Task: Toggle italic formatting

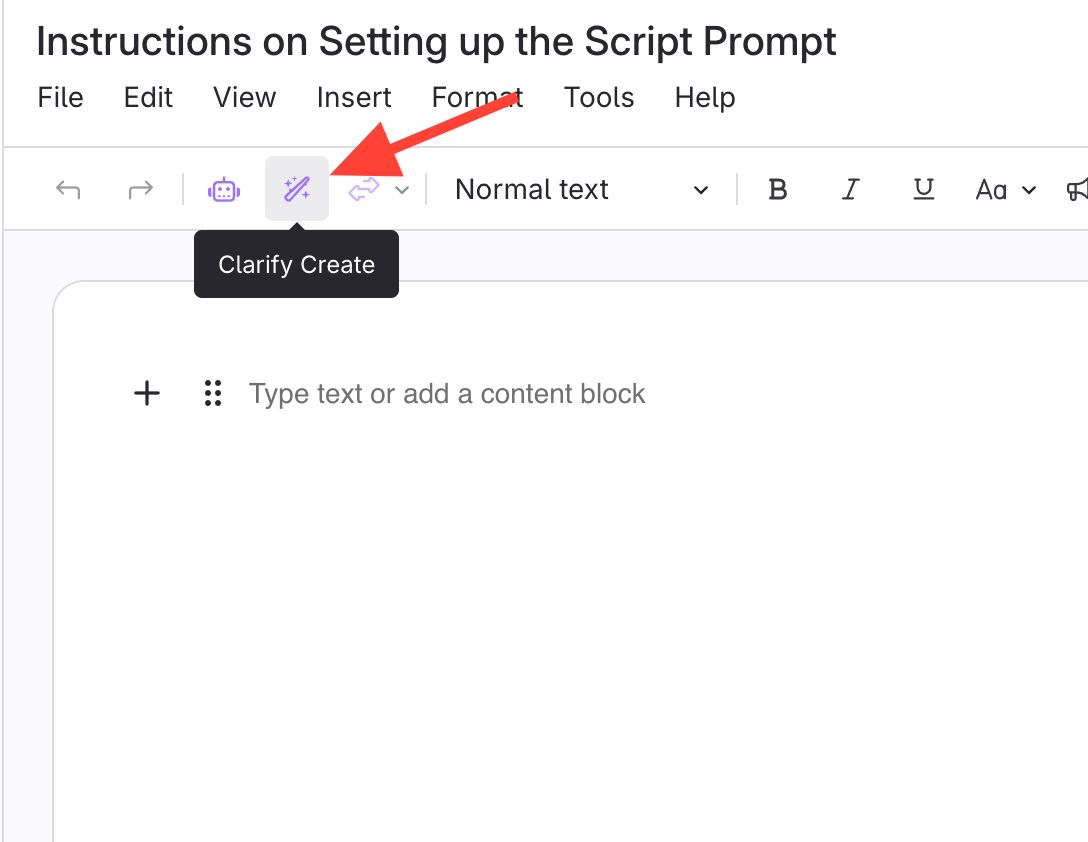Action: click(851, 189)
